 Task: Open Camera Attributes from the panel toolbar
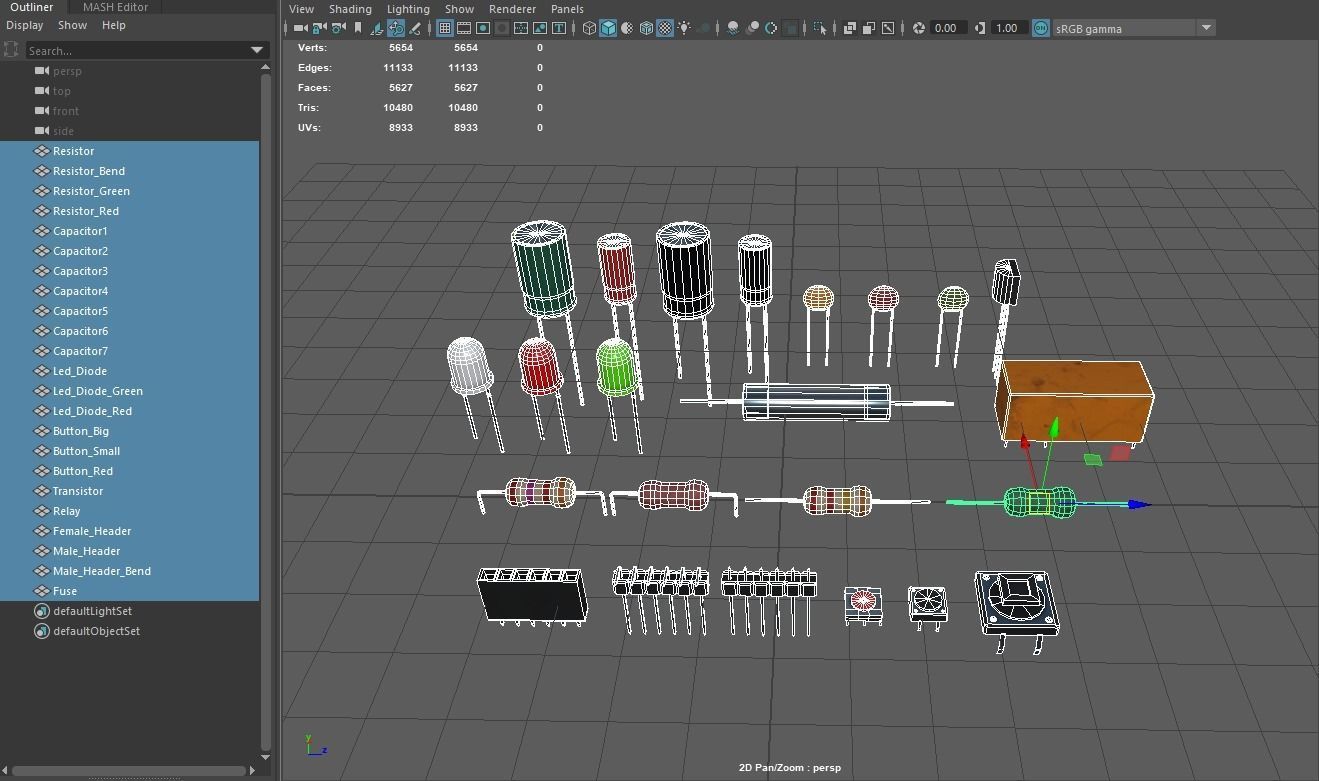(338, 28)
